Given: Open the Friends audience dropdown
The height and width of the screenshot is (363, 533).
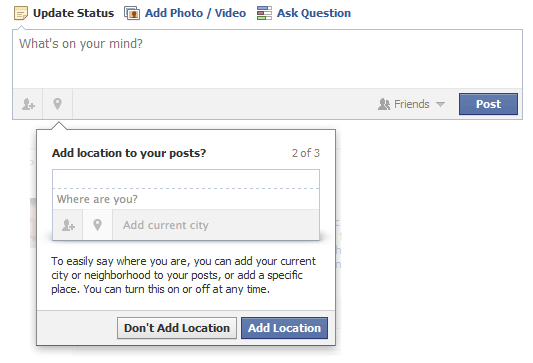Looking at the screenshot, I should 411,104.
